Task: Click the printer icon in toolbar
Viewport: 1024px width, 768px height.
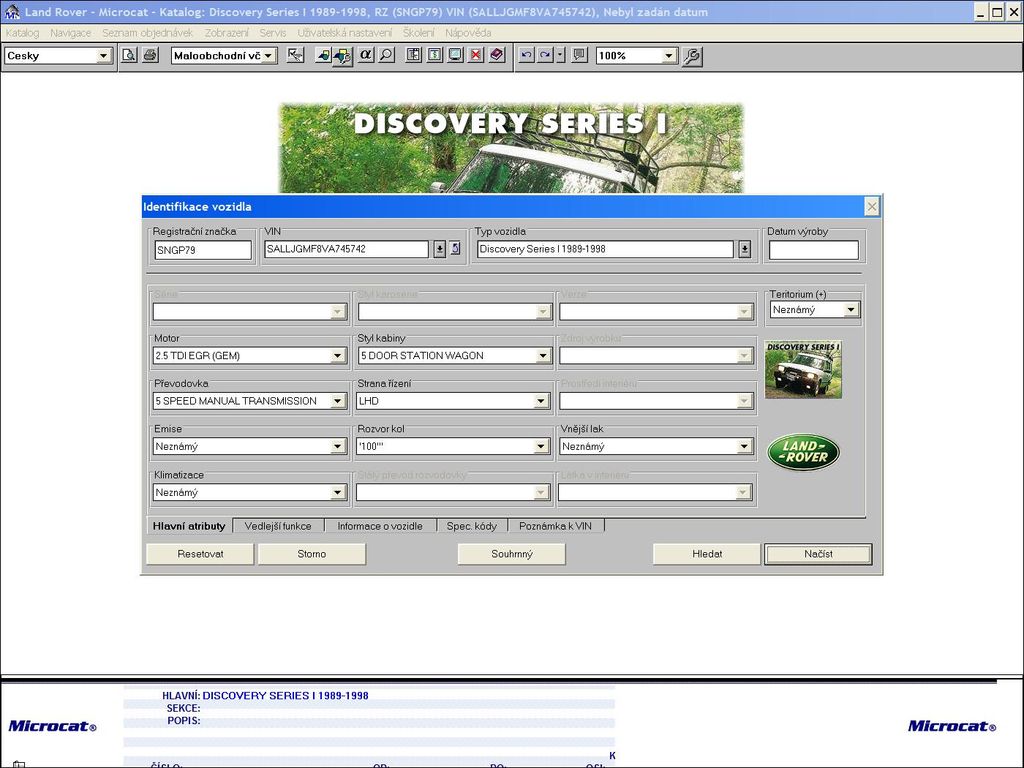Action: [150, 56]
